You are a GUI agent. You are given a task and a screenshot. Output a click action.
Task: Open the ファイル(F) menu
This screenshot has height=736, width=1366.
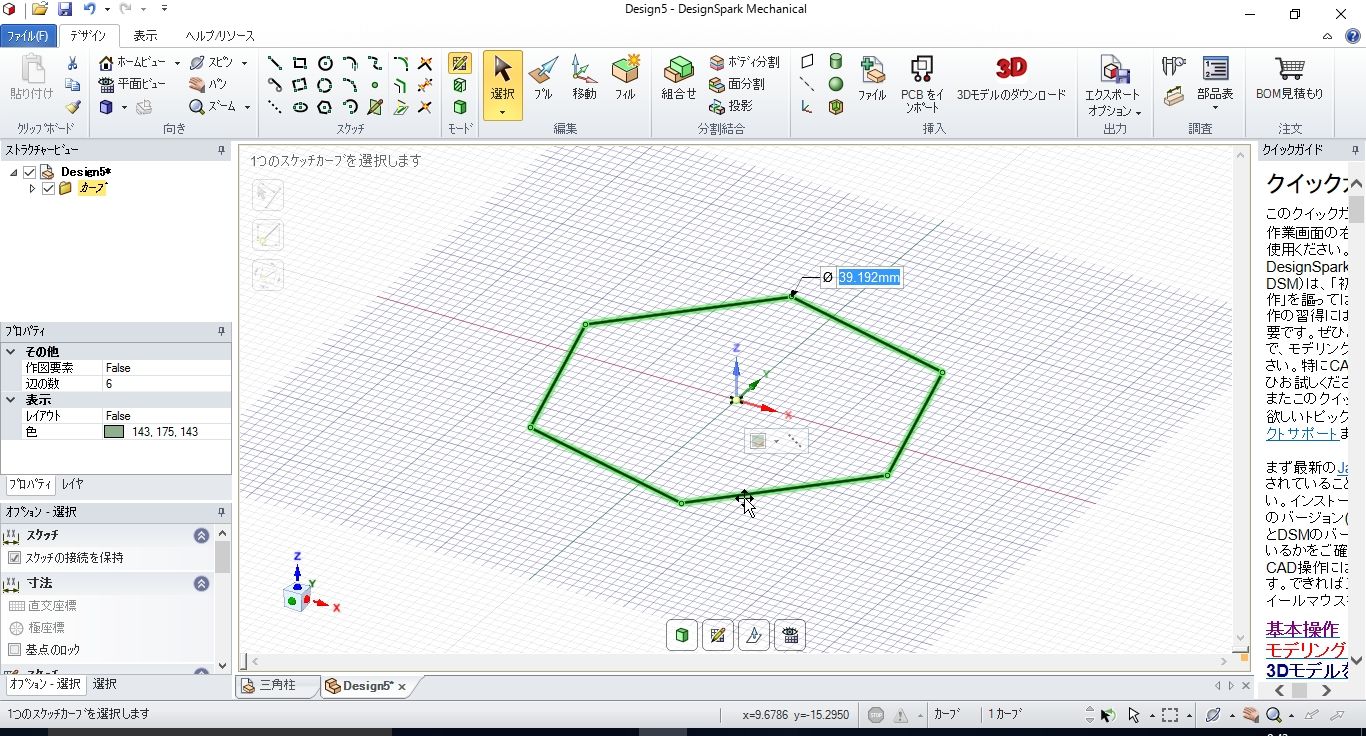coord(29,34)
